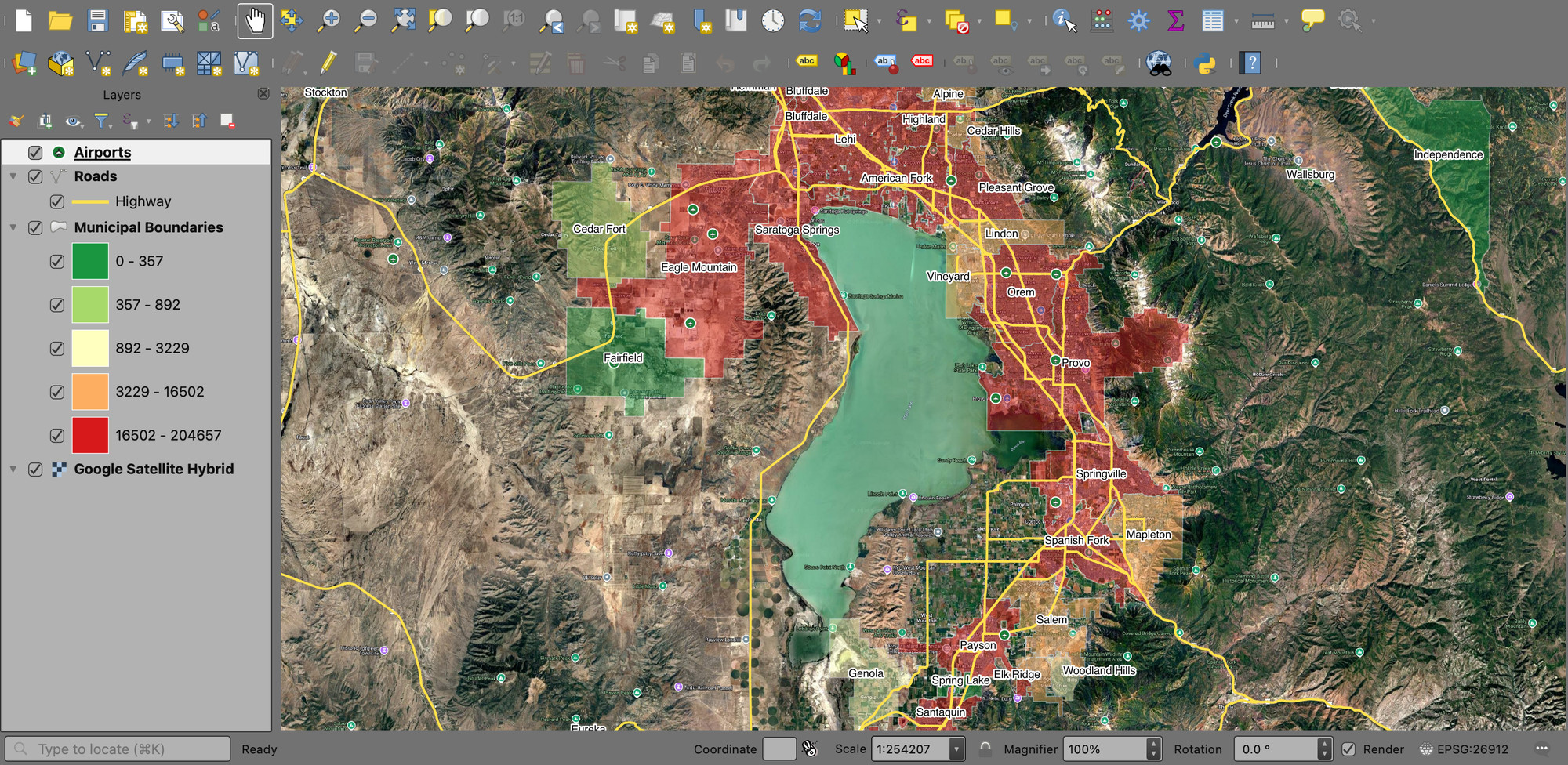1568x765 pixels.
Task: Open the Select Features tool dropdown arrow
Action: coord(879,21)
